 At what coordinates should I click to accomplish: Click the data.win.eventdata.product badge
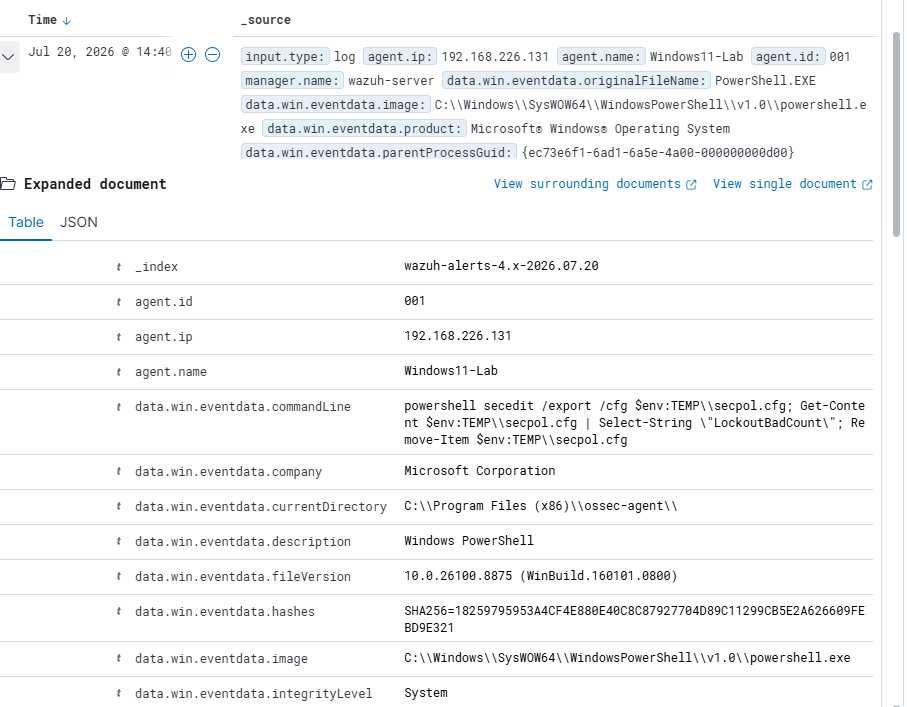tap(364, 128)
